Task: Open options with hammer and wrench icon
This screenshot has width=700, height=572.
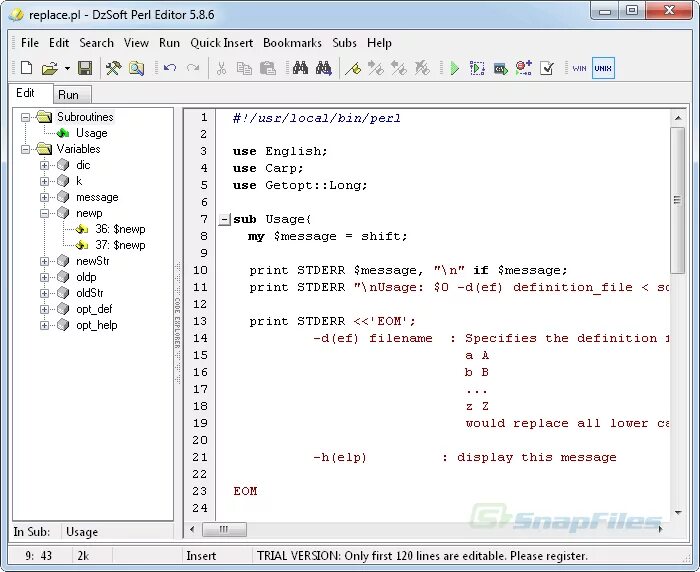Action: pyautogui.click(x=113, y=68)
